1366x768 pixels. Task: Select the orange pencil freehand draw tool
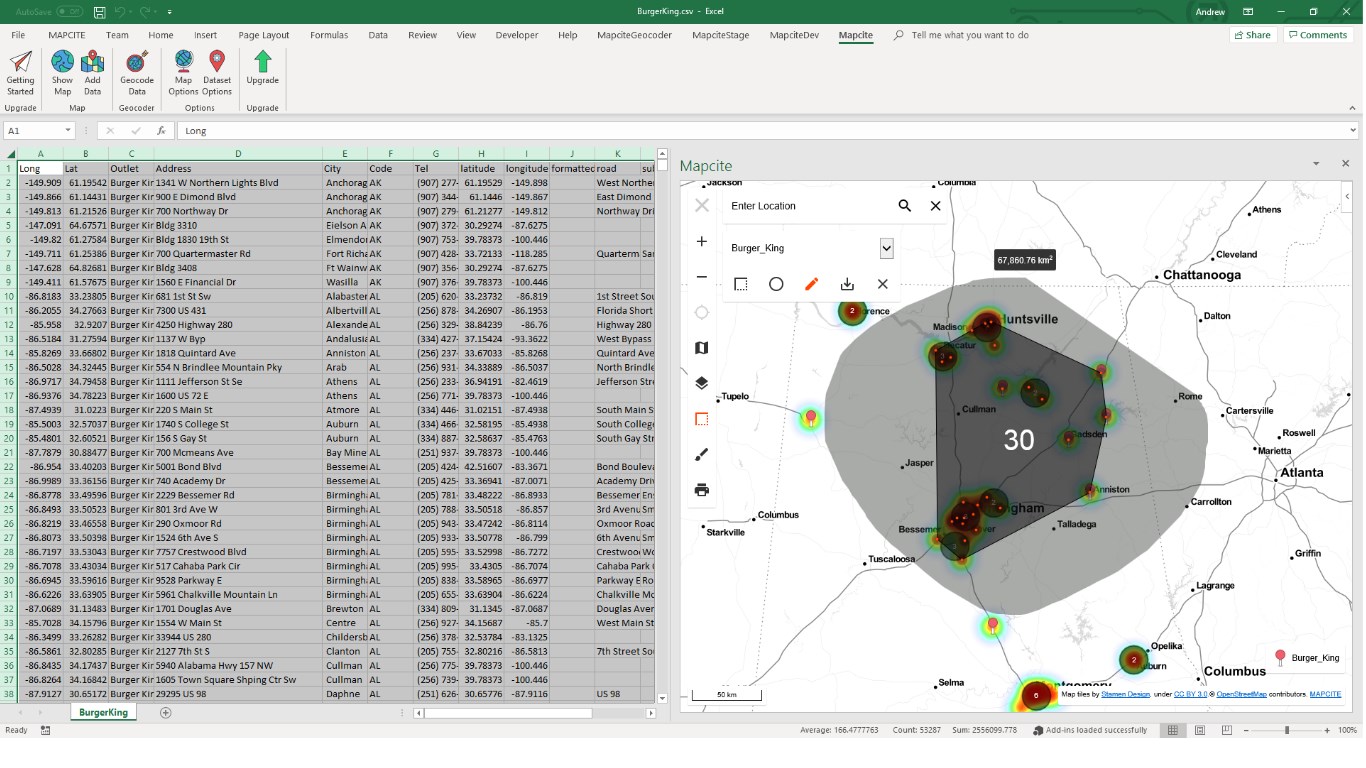point(811,284)
